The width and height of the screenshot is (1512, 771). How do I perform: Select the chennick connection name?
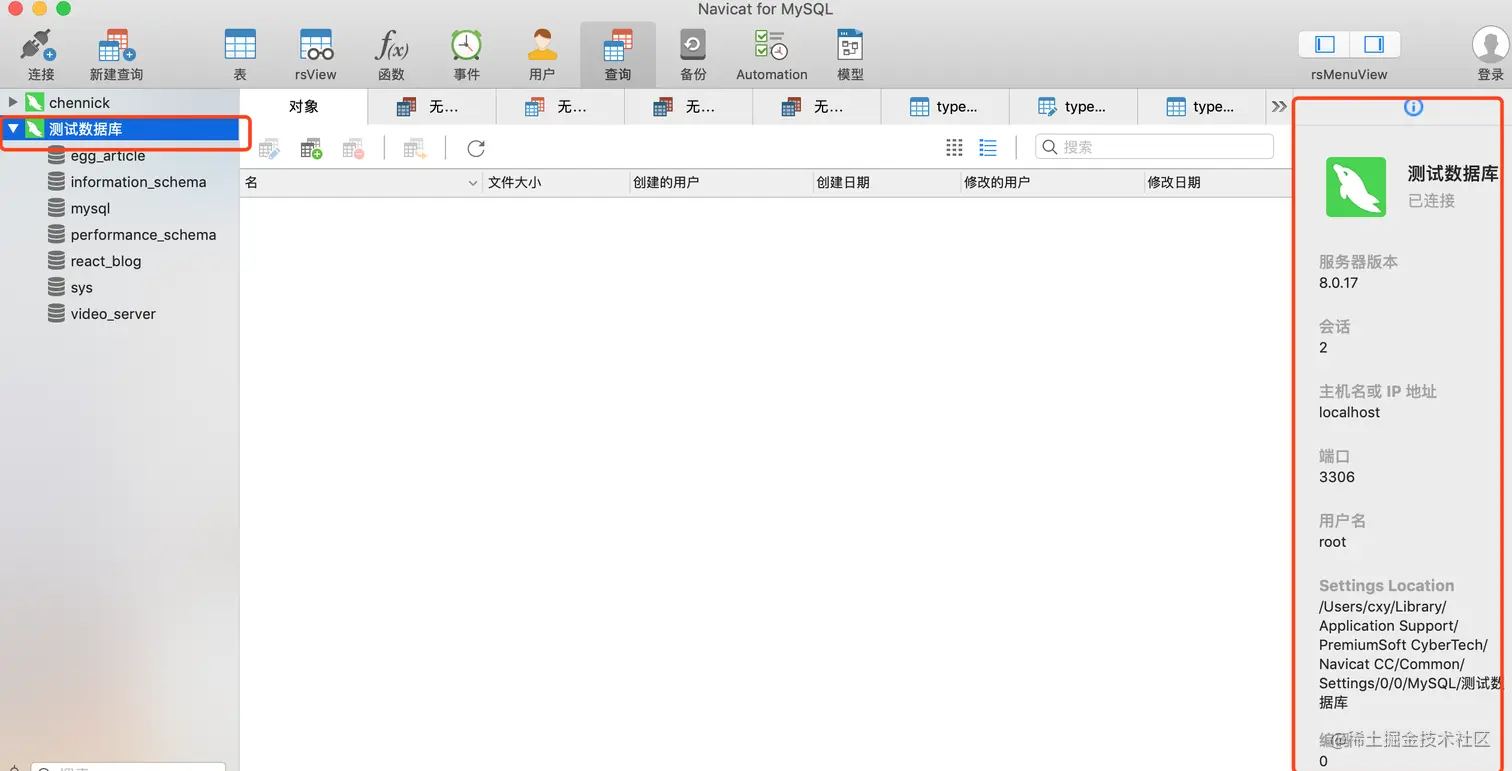[80, 102]
